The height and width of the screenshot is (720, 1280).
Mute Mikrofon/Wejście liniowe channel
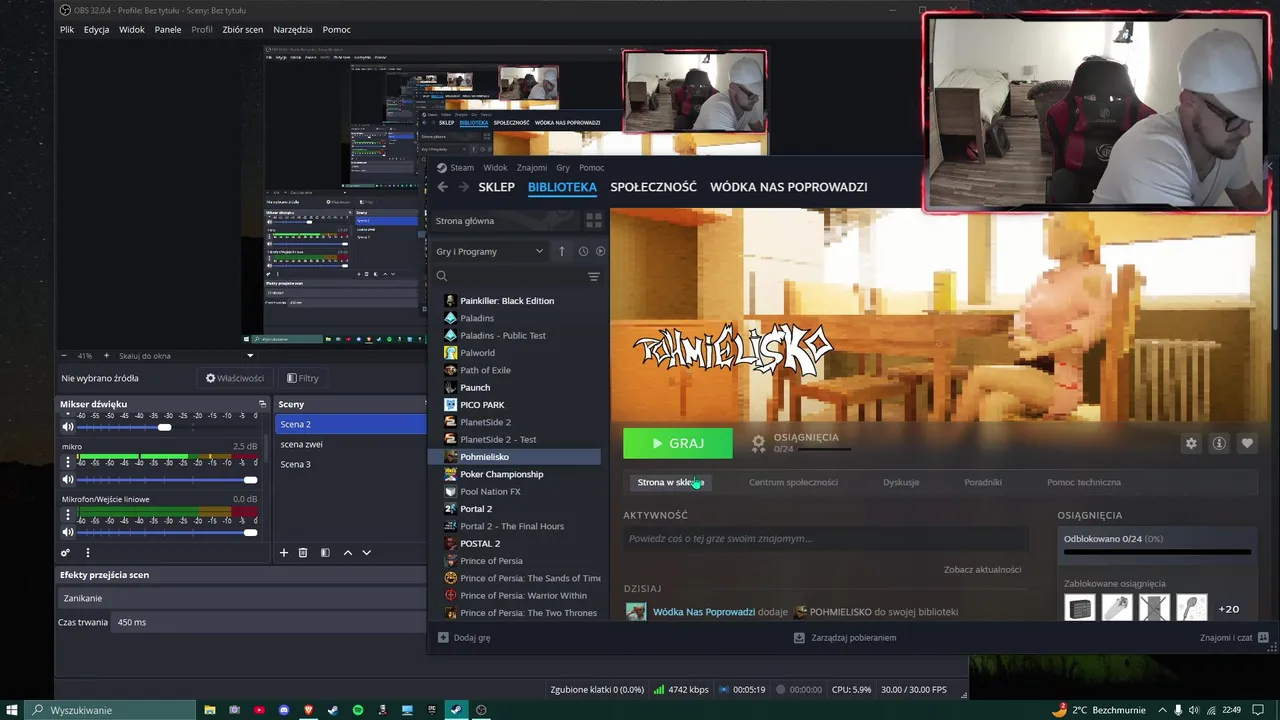coord(68,532)
